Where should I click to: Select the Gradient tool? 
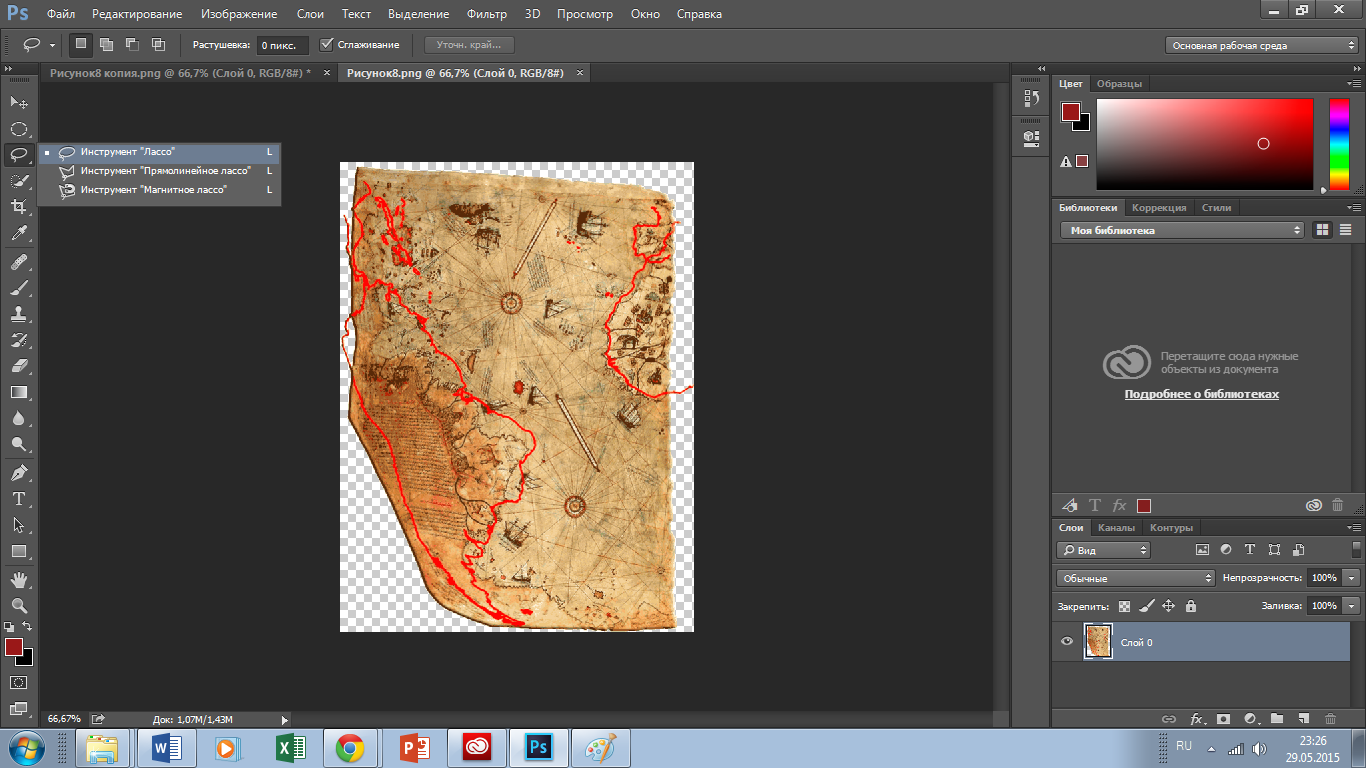19,392
